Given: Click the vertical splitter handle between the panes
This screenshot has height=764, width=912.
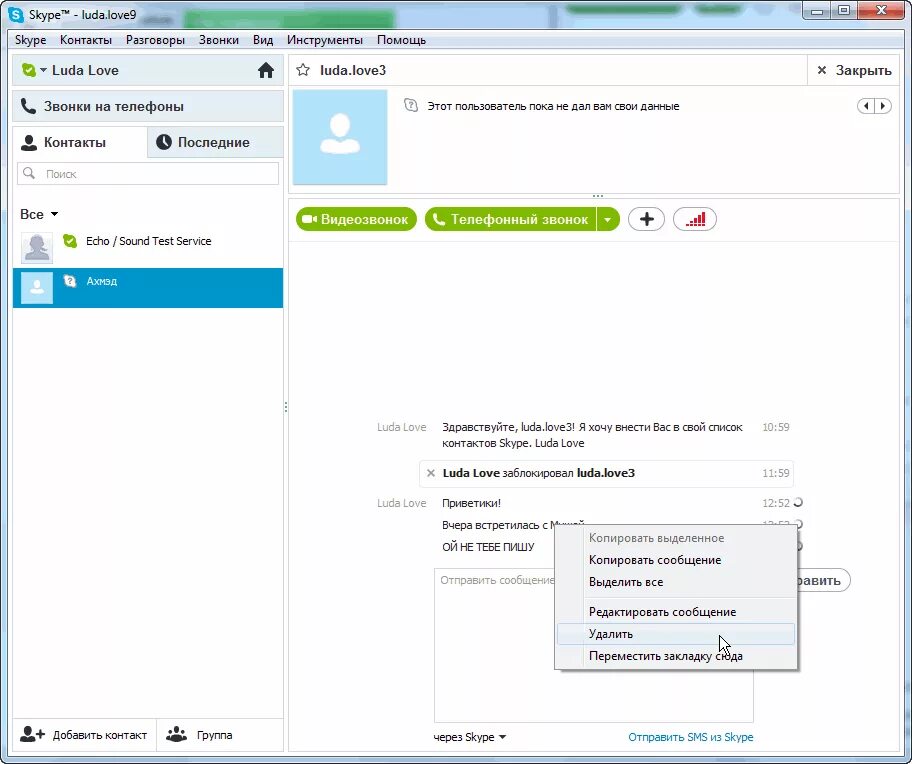Looking at the screenshot, I should [x=286, y=407].
